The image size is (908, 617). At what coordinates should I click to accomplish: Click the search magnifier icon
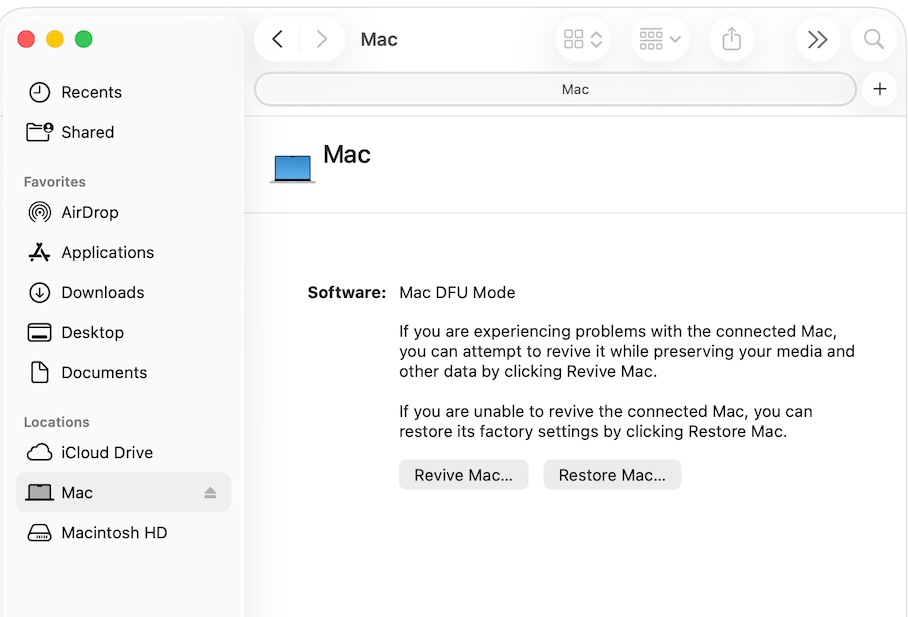point(873,39)
